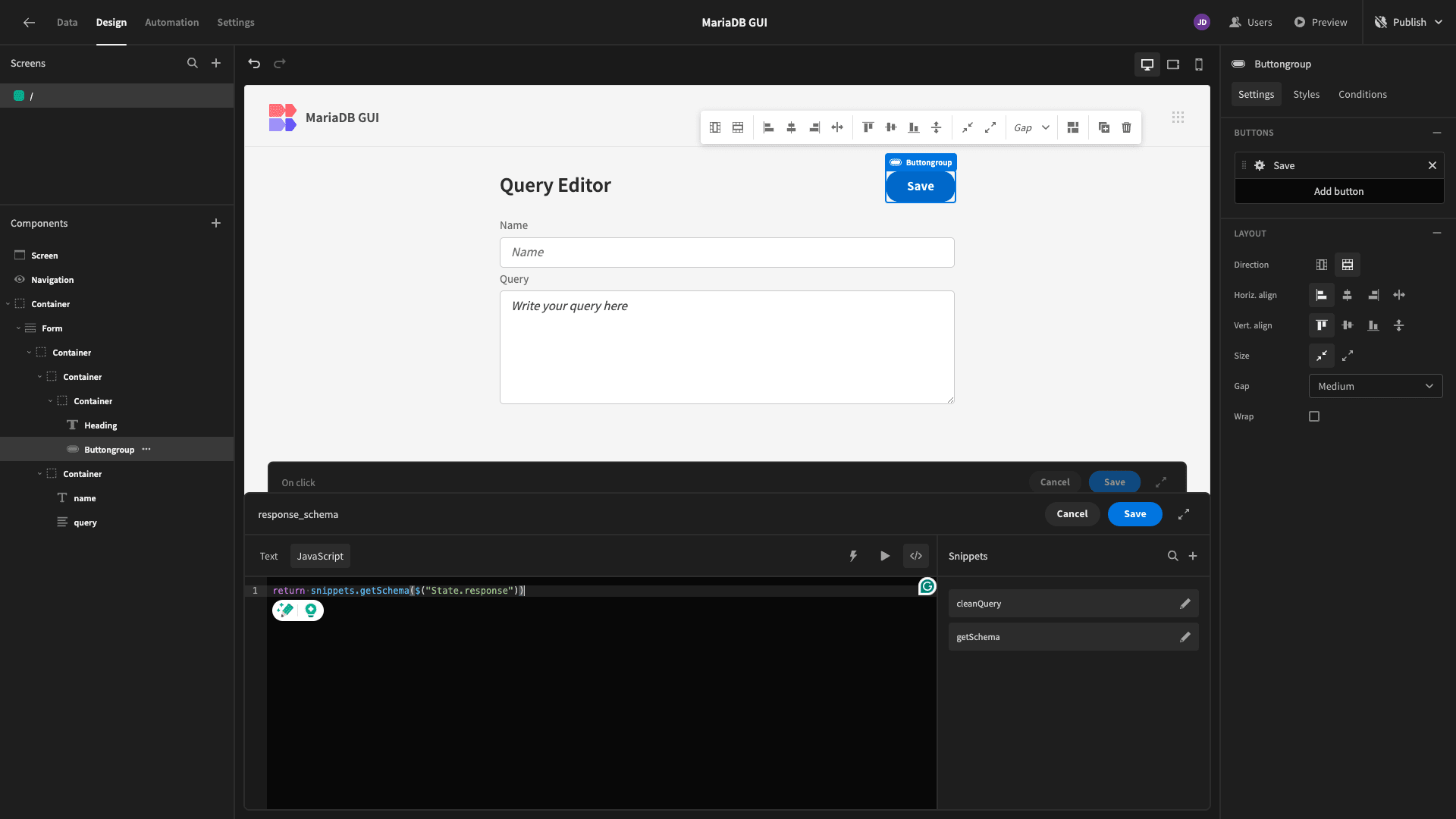The height and width of the screenshot is (819, 1456).
Task: Click the redo arrow icon
Action: [280, 64]
